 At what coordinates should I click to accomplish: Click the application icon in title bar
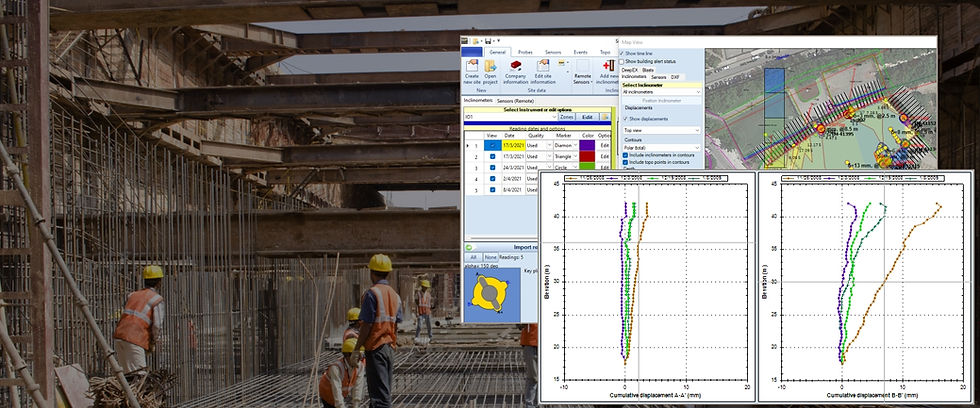(464, 41)
